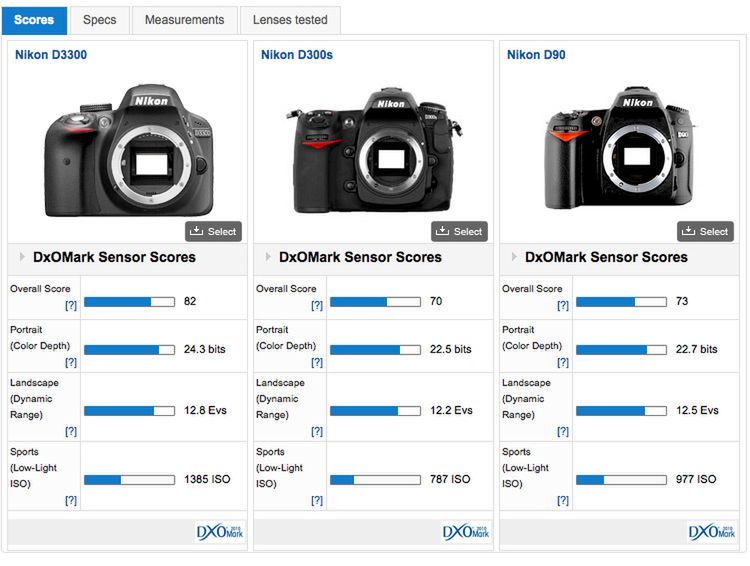750x566 pixels.
Task: Click the Nikon D3300 camera image
Action: [129, 151]
